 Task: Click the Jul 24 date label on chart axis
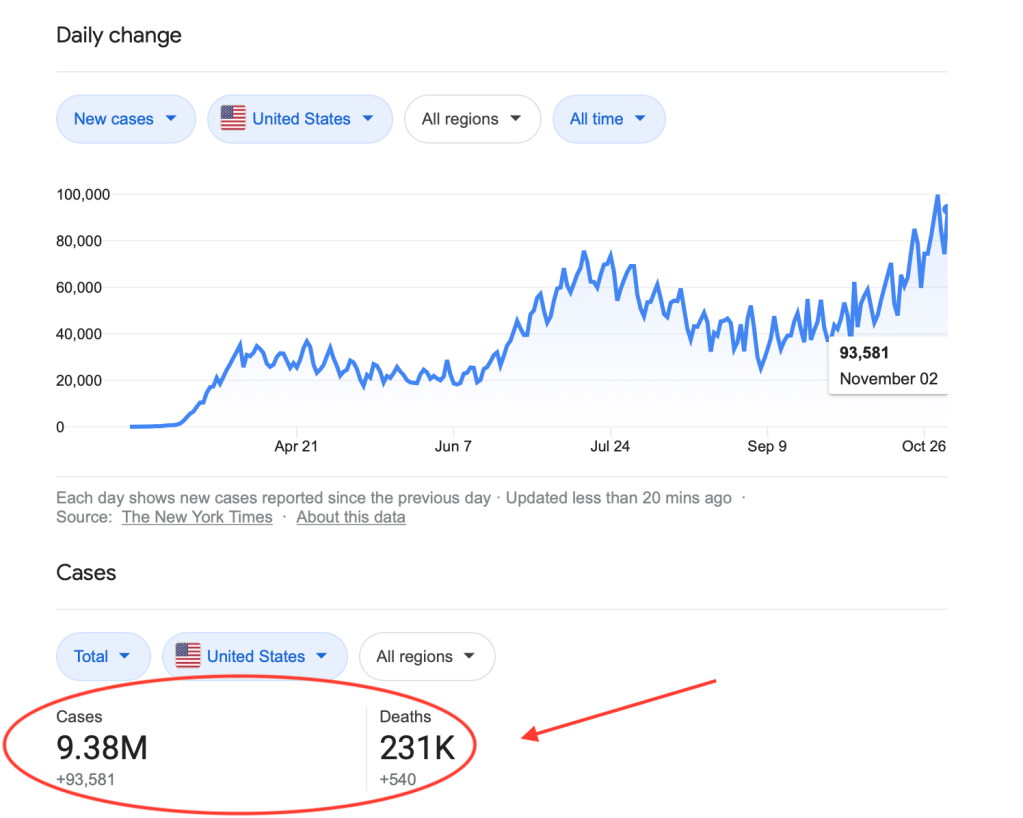point(610,446)
